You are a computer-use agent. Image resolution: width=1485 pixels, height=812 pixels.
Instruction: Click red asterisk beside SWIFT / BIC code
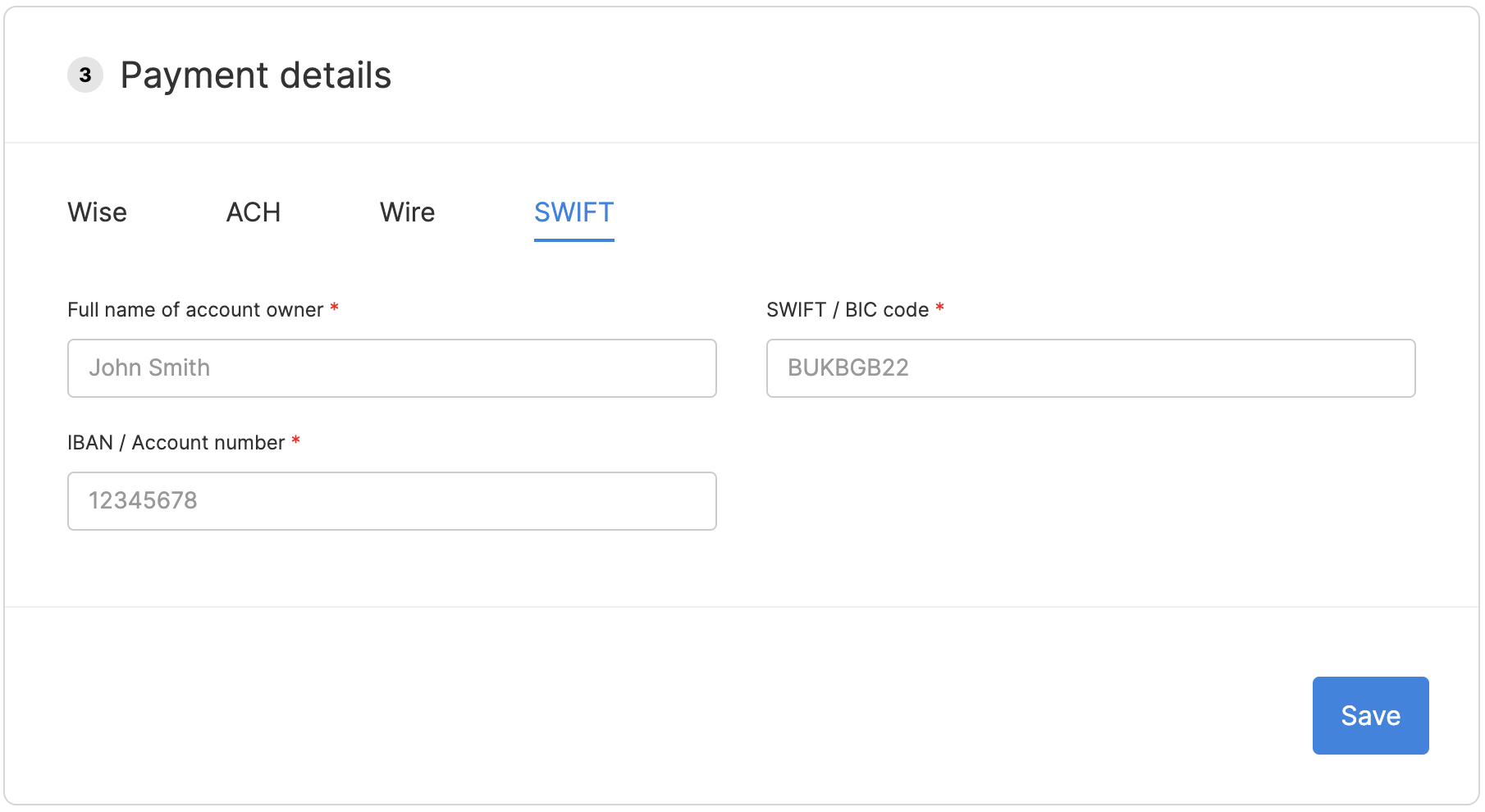(940, 308)
